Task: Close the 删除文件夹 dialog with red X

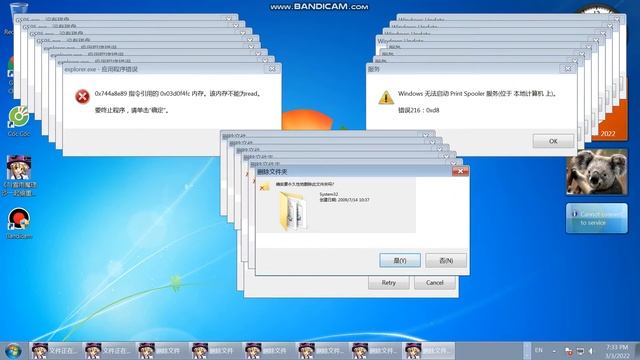Action: pyautogui.click(x=460, y=171)
